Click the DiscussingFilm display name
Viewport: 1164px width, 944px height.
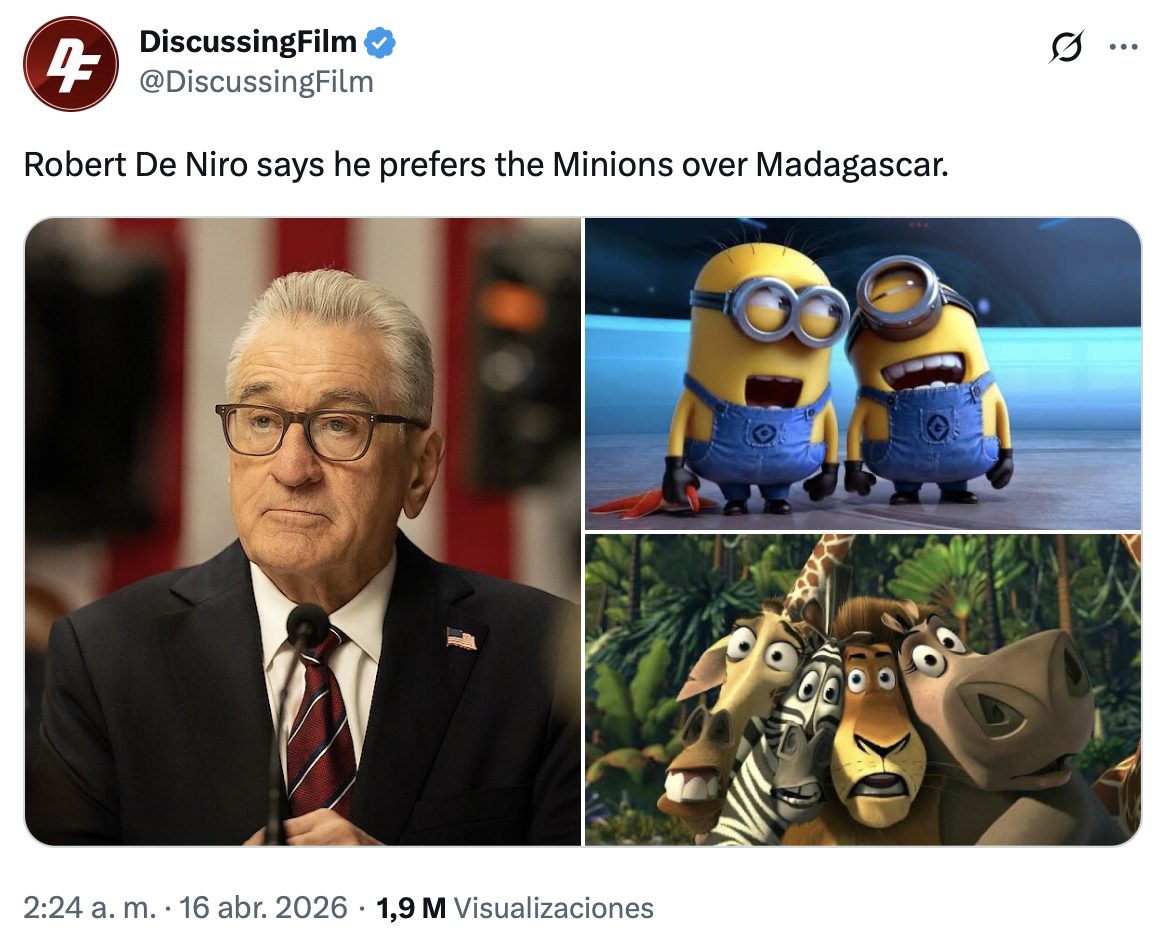pyautogui.click(x=248, y=42)
